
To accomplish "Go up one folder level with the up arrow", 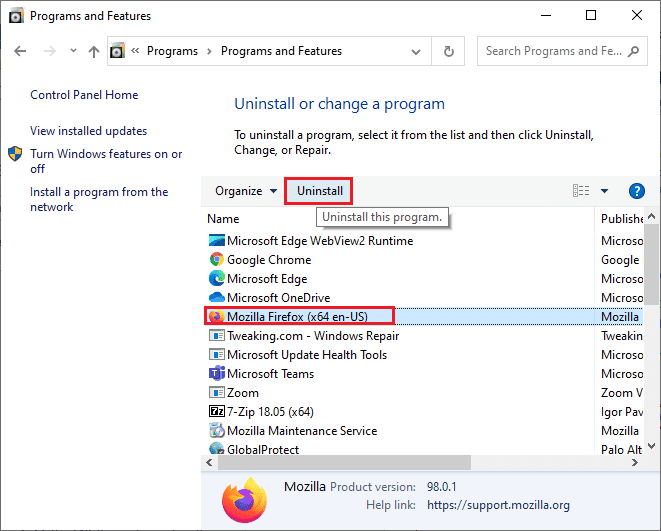I will click(94, 51).
